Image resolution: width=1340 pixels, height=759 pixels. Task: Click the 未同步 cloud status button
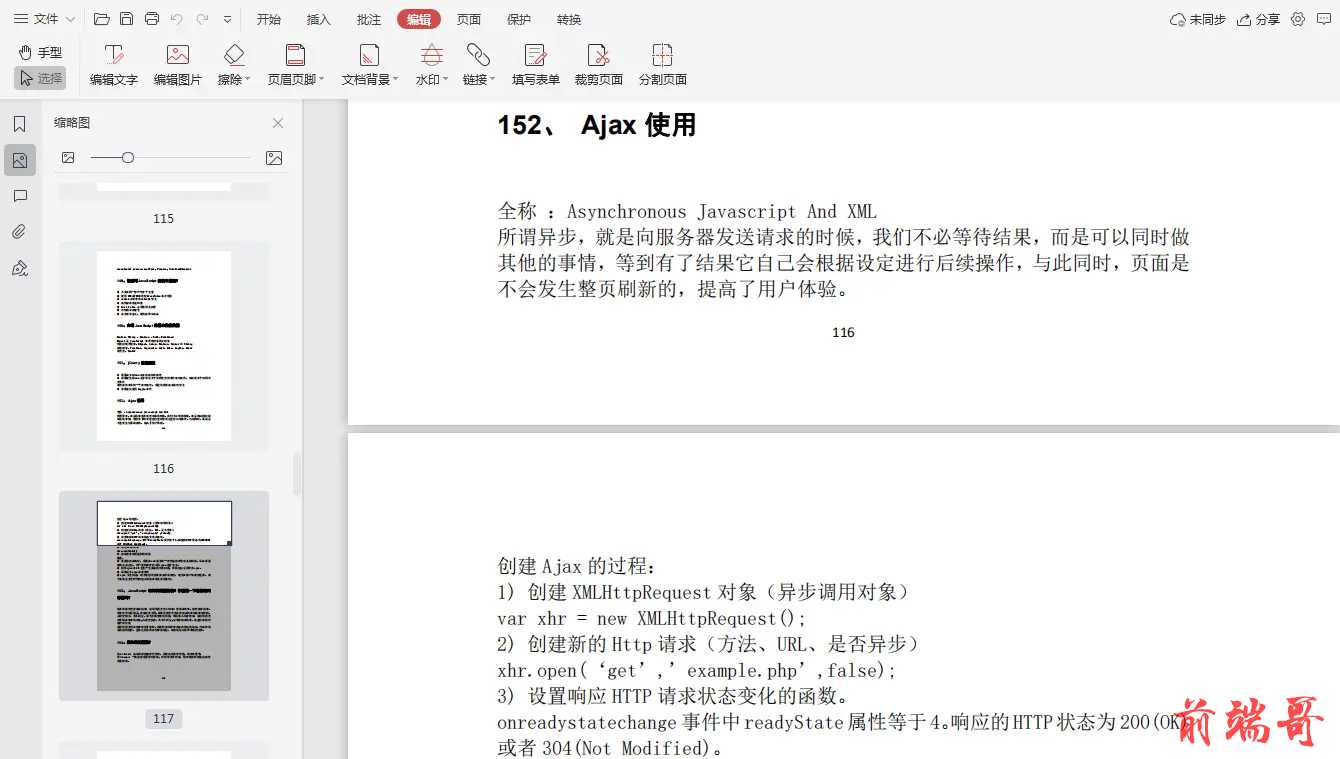tap(1197, 19)
